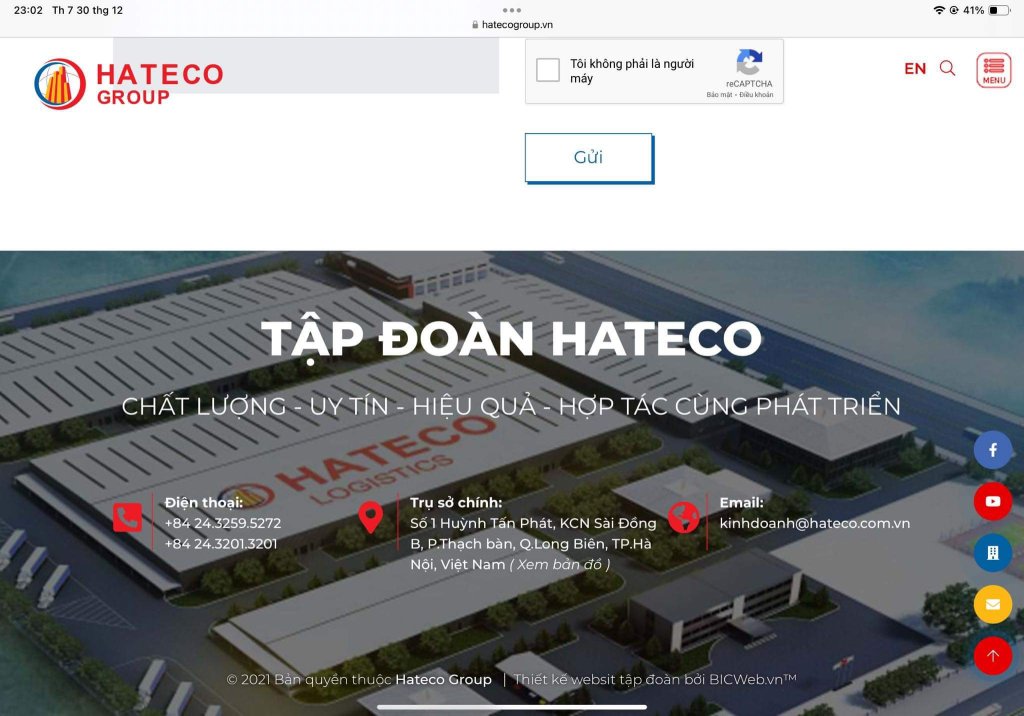
Task: Click the red map pin icon
Action: click(370, 517)
